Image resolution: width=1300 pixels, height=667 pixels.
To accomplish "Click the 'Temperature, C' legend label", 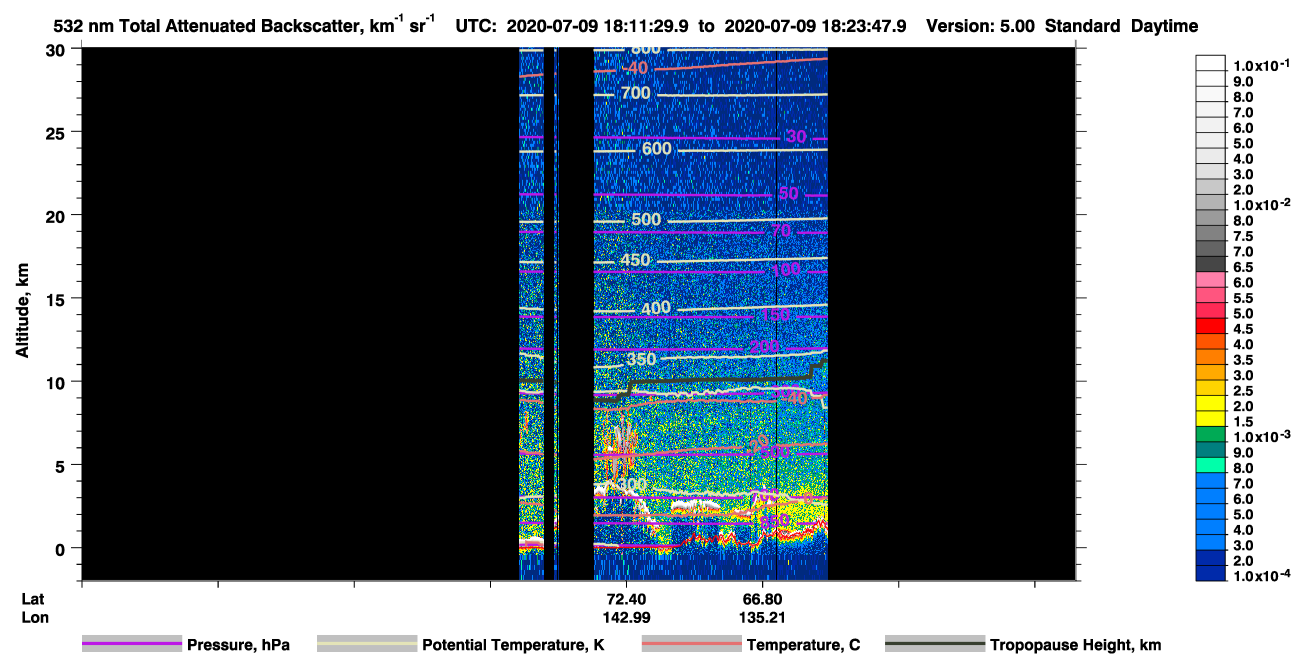I will [803, 645].
